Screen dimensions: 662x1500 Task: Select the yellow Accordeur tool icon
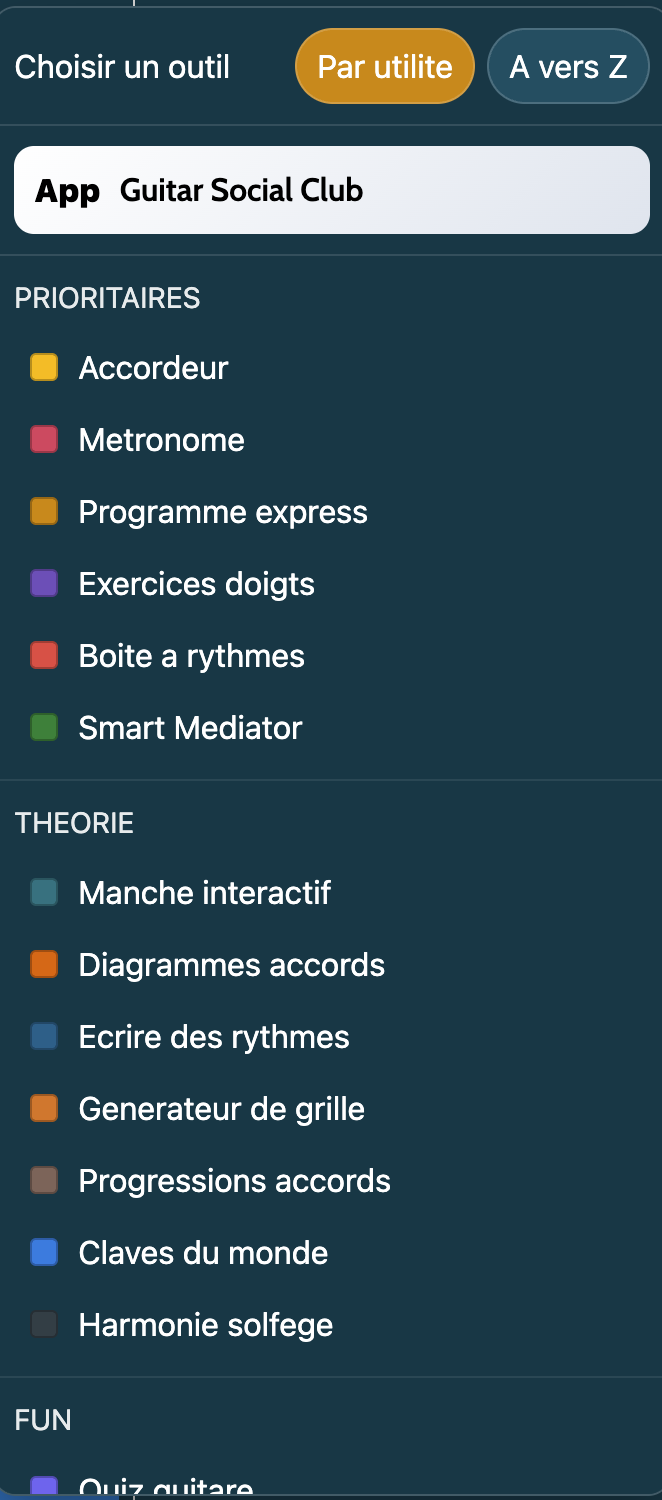[44, 367]
